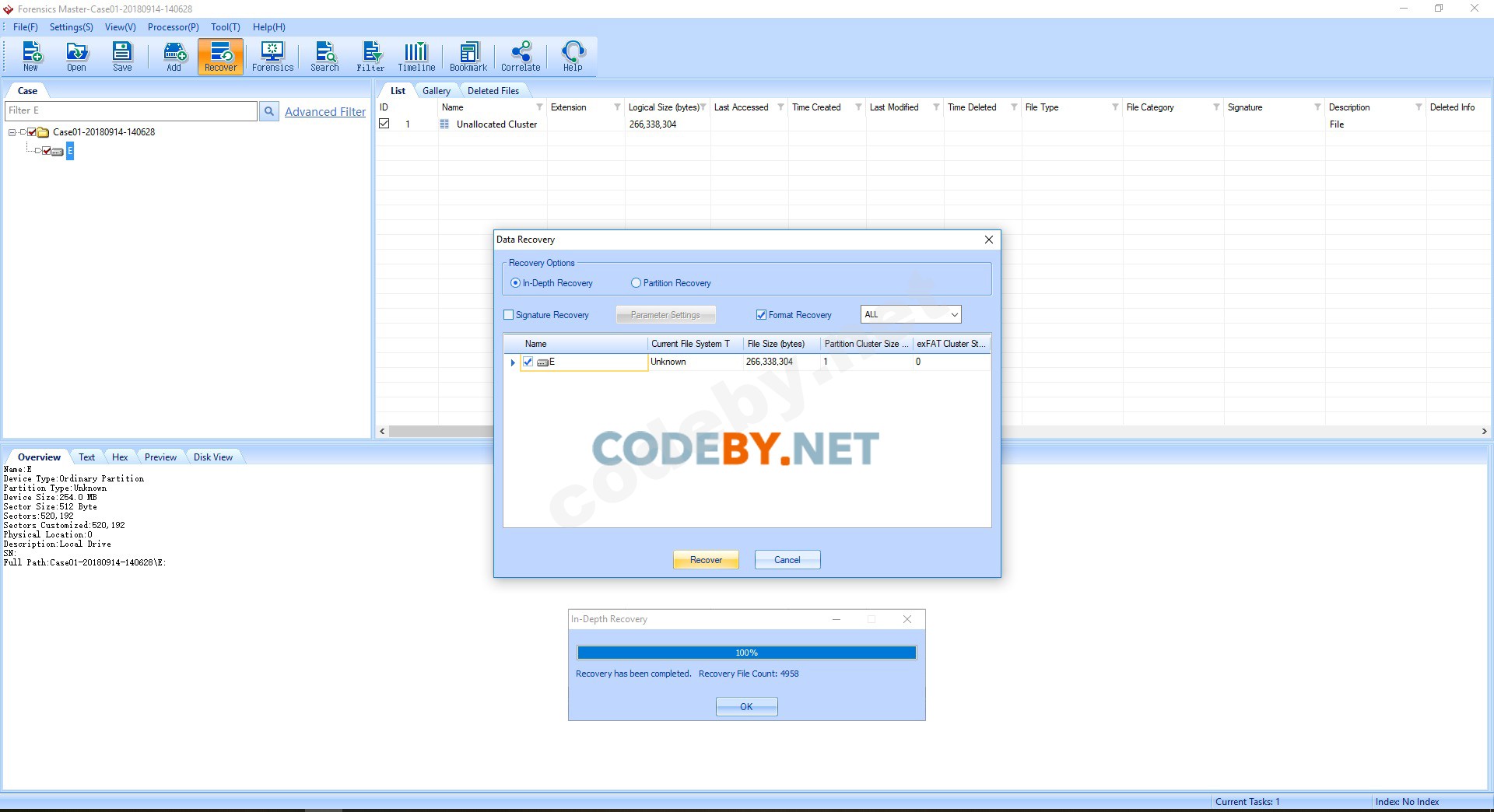Click the Help toolbar icon
Screen dimensions: 1494x812
(x=573, y=57)
